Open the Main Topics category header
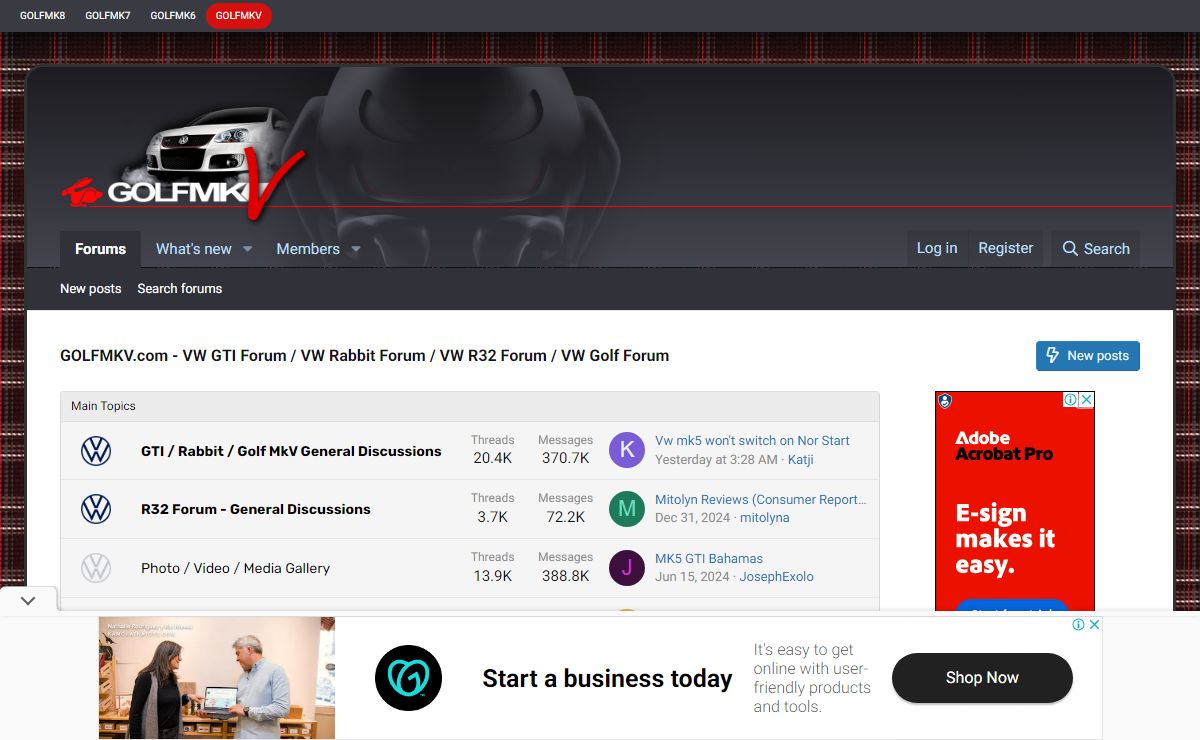This screenshot has height=740, width=1200. (103, 406)
